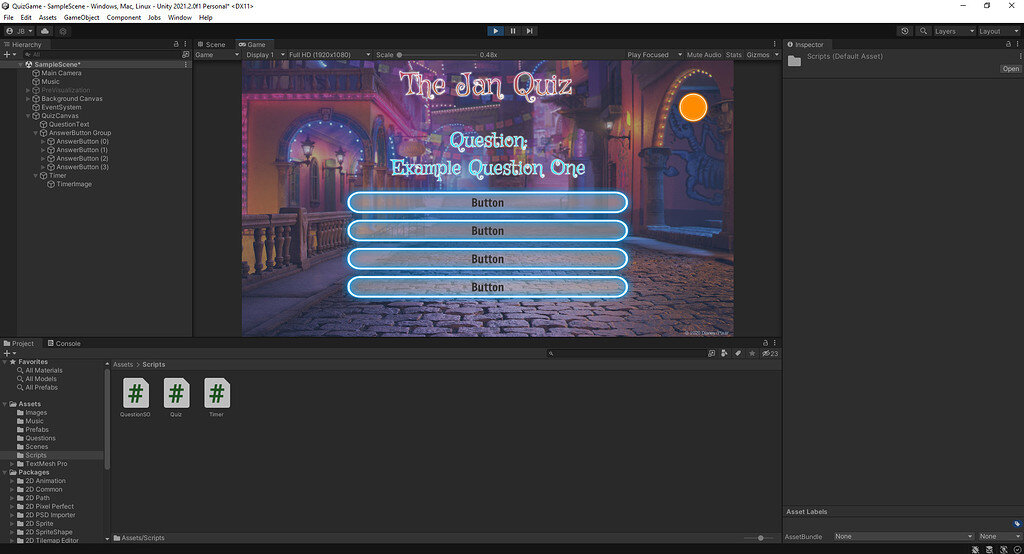The height and width of the screenshot is (554, 1024).
Task: Open the Gizmos dropdown arrow
Action: click(x=776, y=55)
